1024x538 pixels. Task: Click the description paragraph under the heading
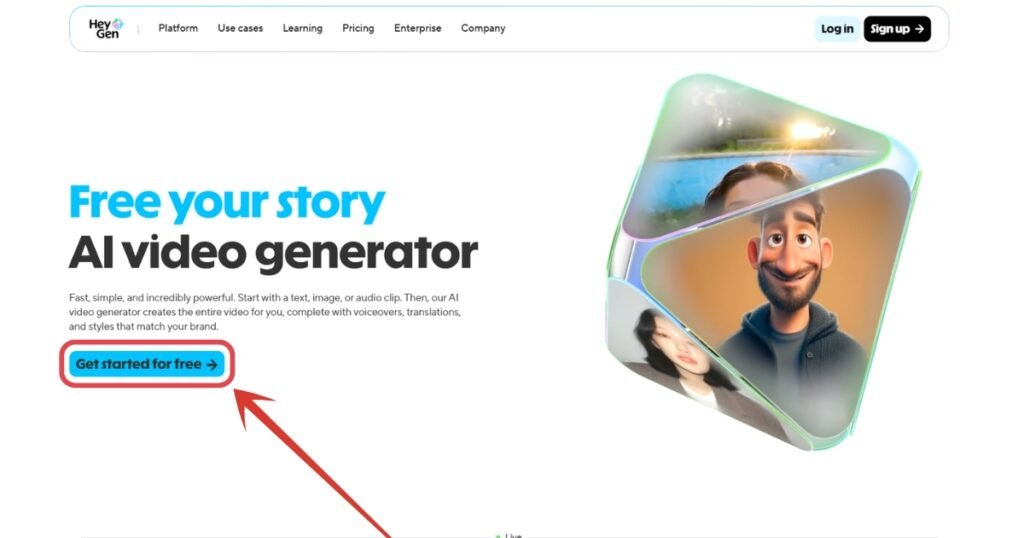264,312
